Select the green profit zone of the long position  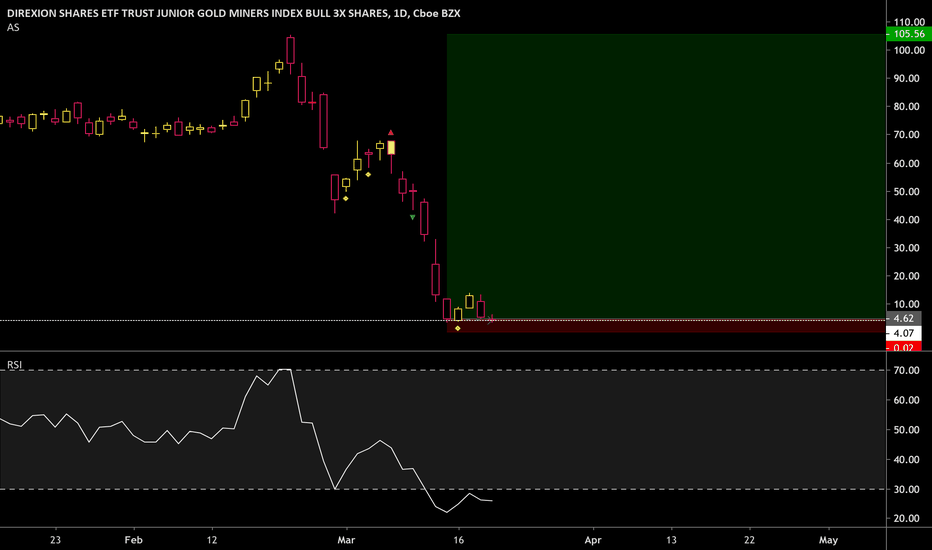point(666,176)
